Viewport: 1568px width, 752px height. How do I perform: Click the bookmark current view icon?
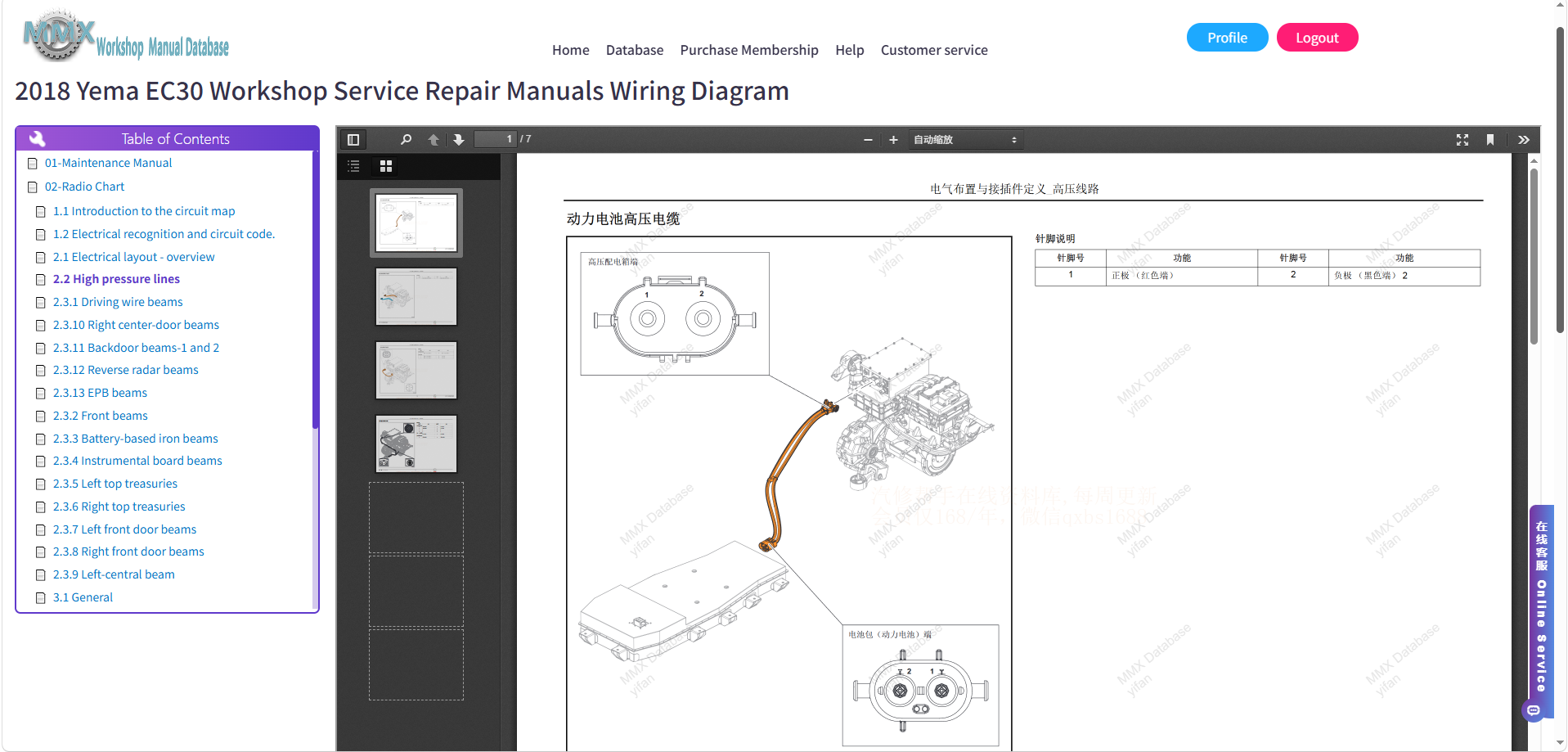point(1490,140)
